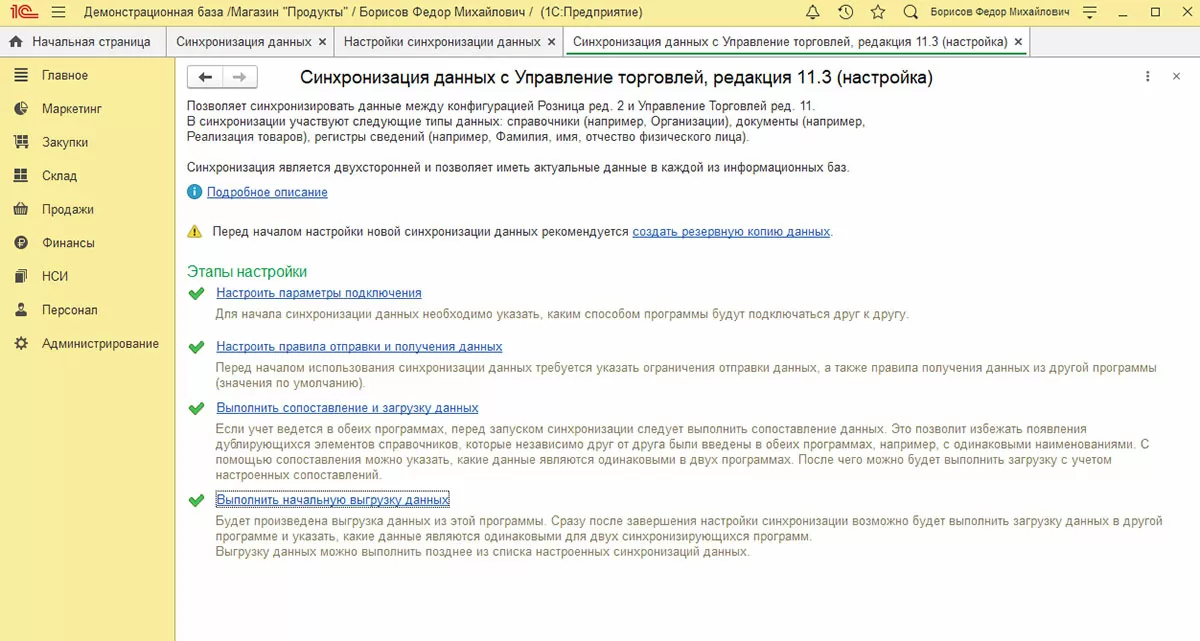Close the Настройки синхронизации данных tab

(551, 42)
